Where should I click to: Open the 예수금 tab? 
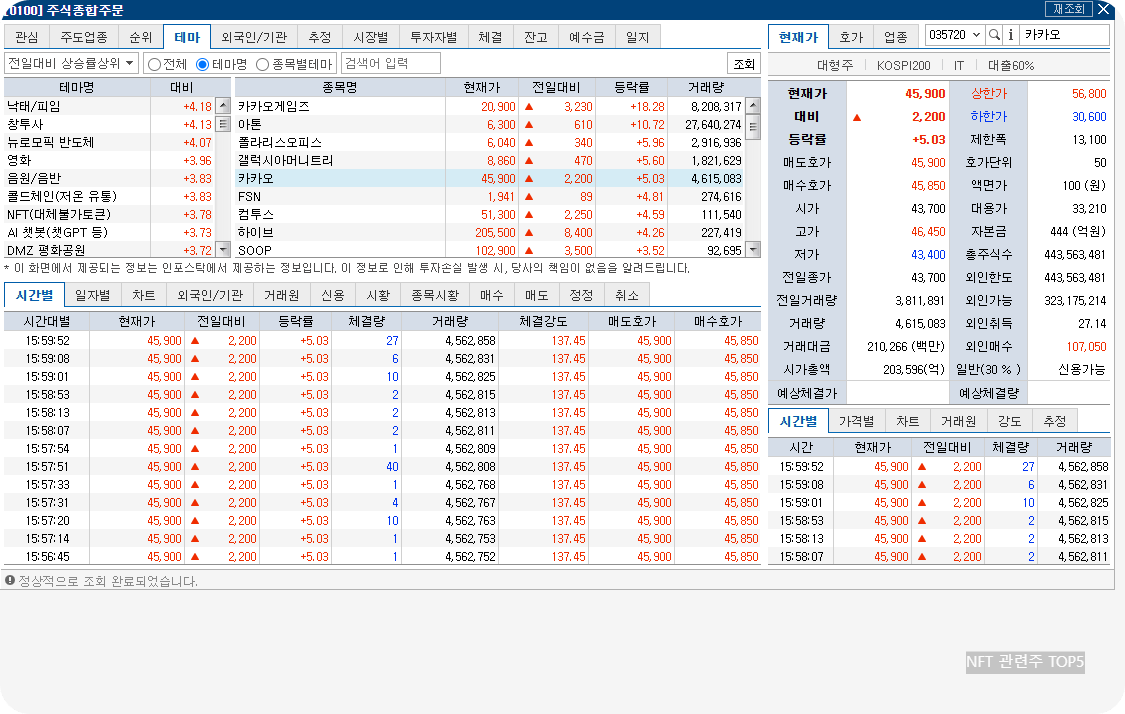point(586,37)
